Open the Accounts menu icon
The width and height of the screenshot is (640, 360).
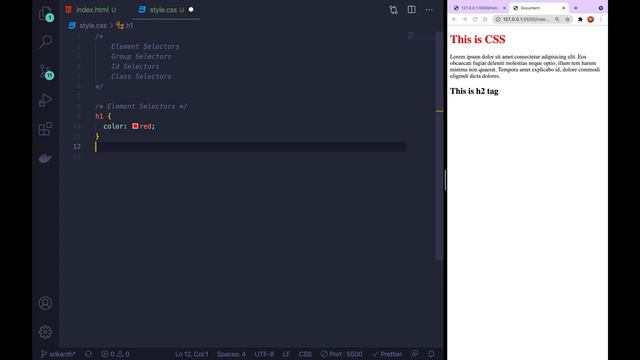point(45,303)
